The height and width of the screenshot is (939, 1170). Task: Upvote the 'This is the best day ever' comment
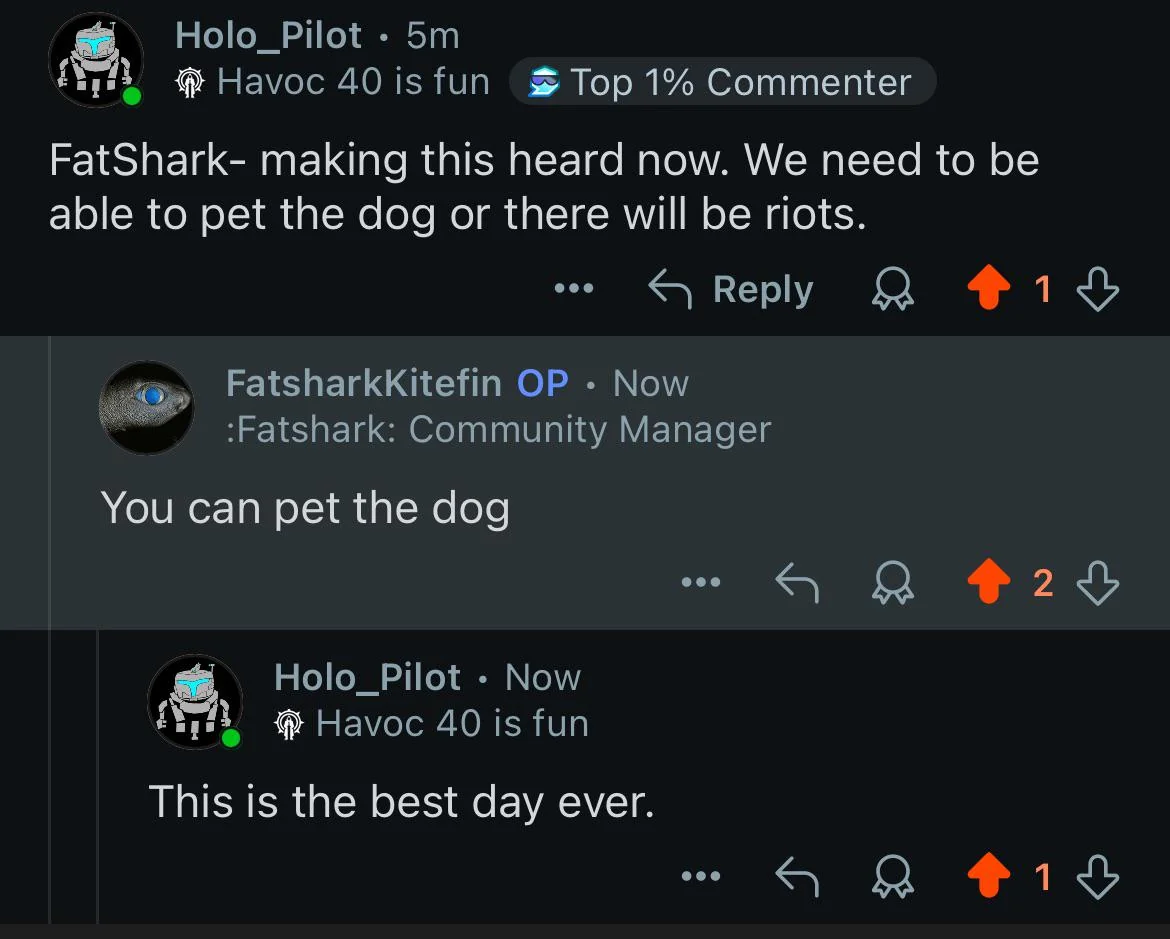coord(991,876)
